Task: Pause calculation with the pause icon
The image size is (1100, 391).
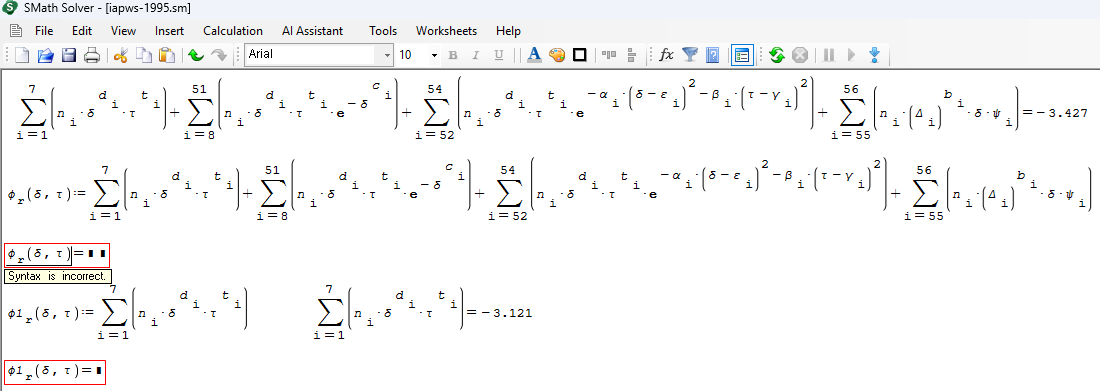Action: [x=829, y=55]
